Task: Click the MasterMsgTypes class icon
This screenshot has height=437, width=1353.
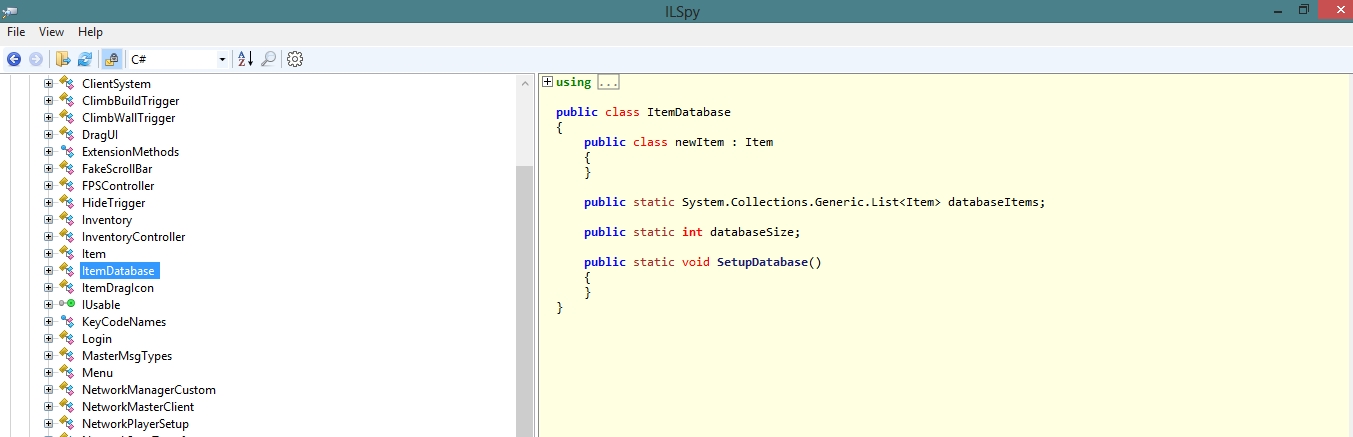Action: pos(67,356)
